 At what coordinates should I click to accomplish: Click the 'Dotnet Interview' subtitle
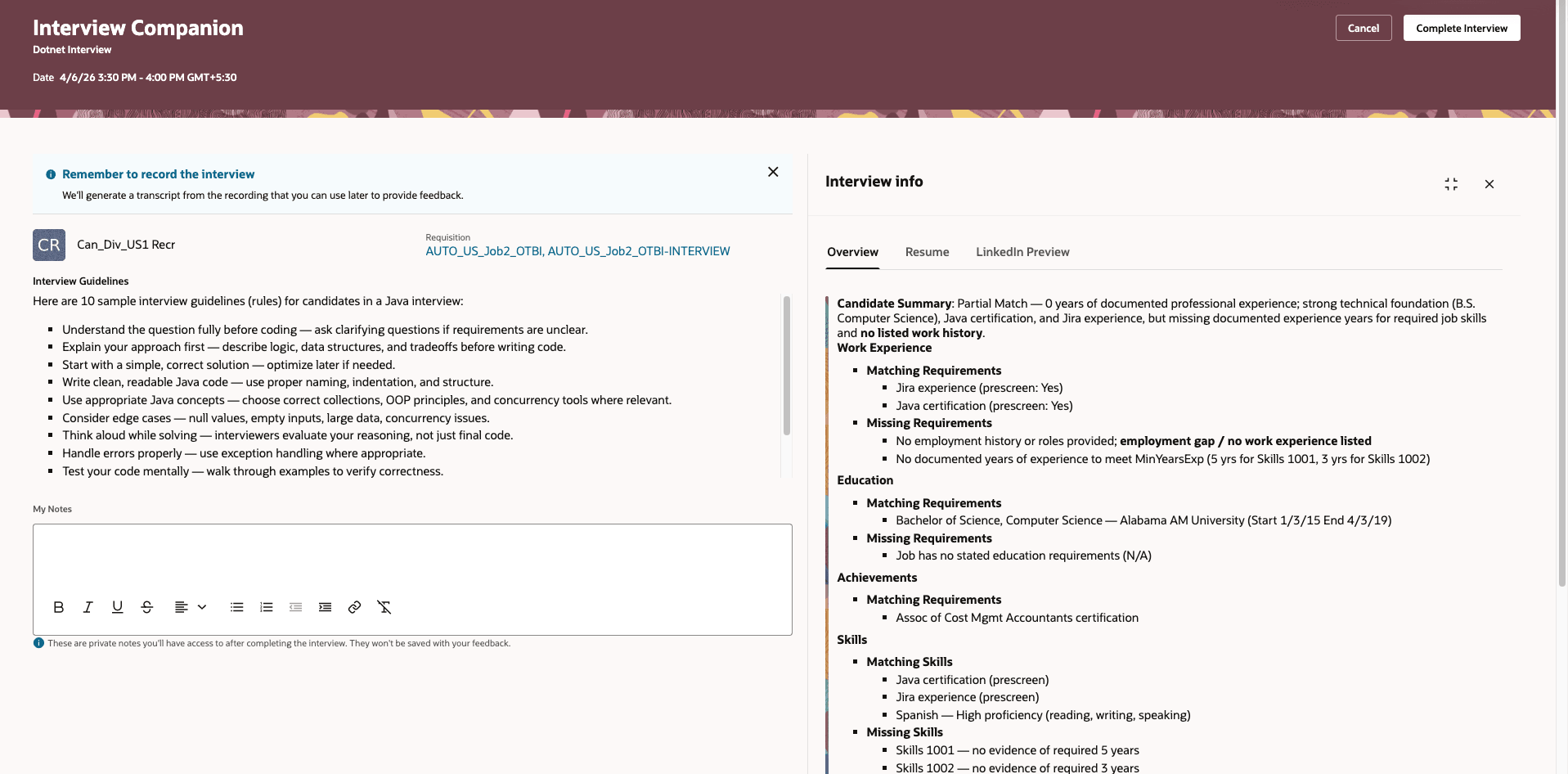(x=72, y=50)
